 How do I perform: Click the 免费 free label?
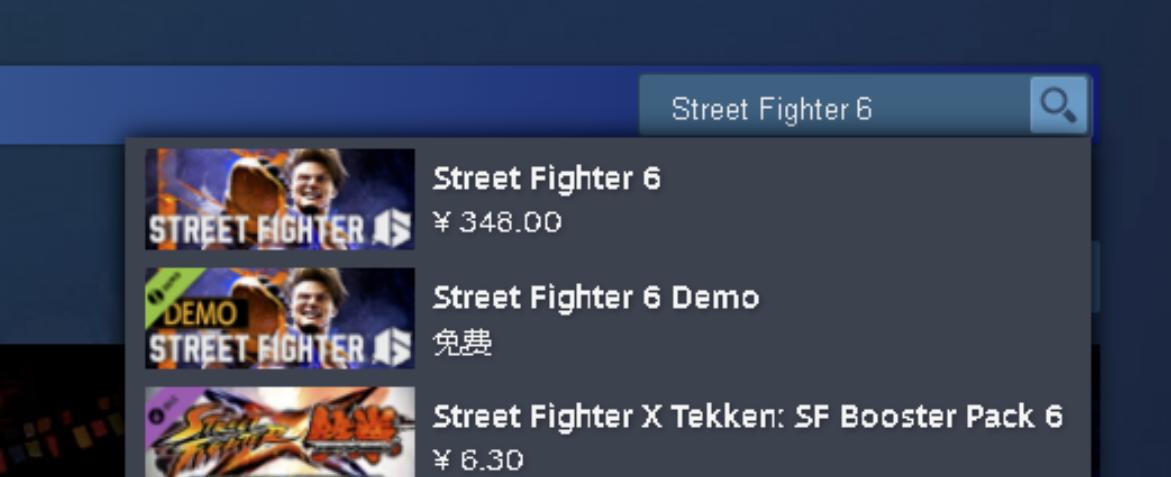pos(462,343)
